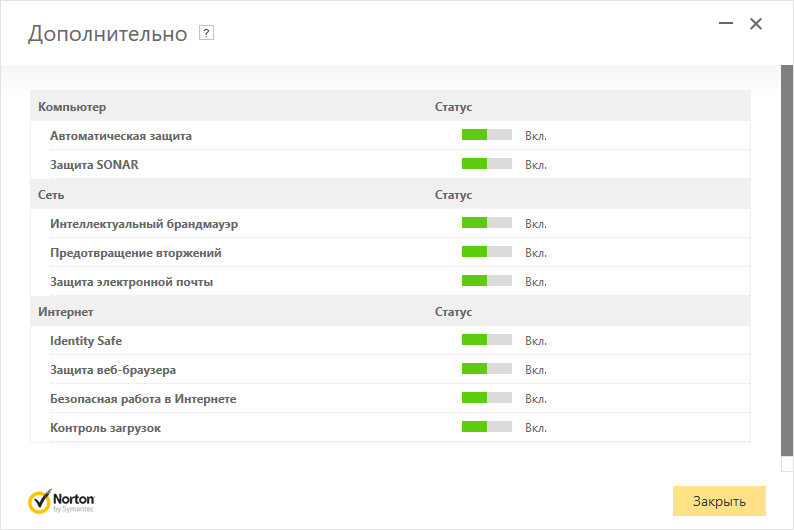
Task: Click the Norton by Symantec logo
Action: point(62,500)
